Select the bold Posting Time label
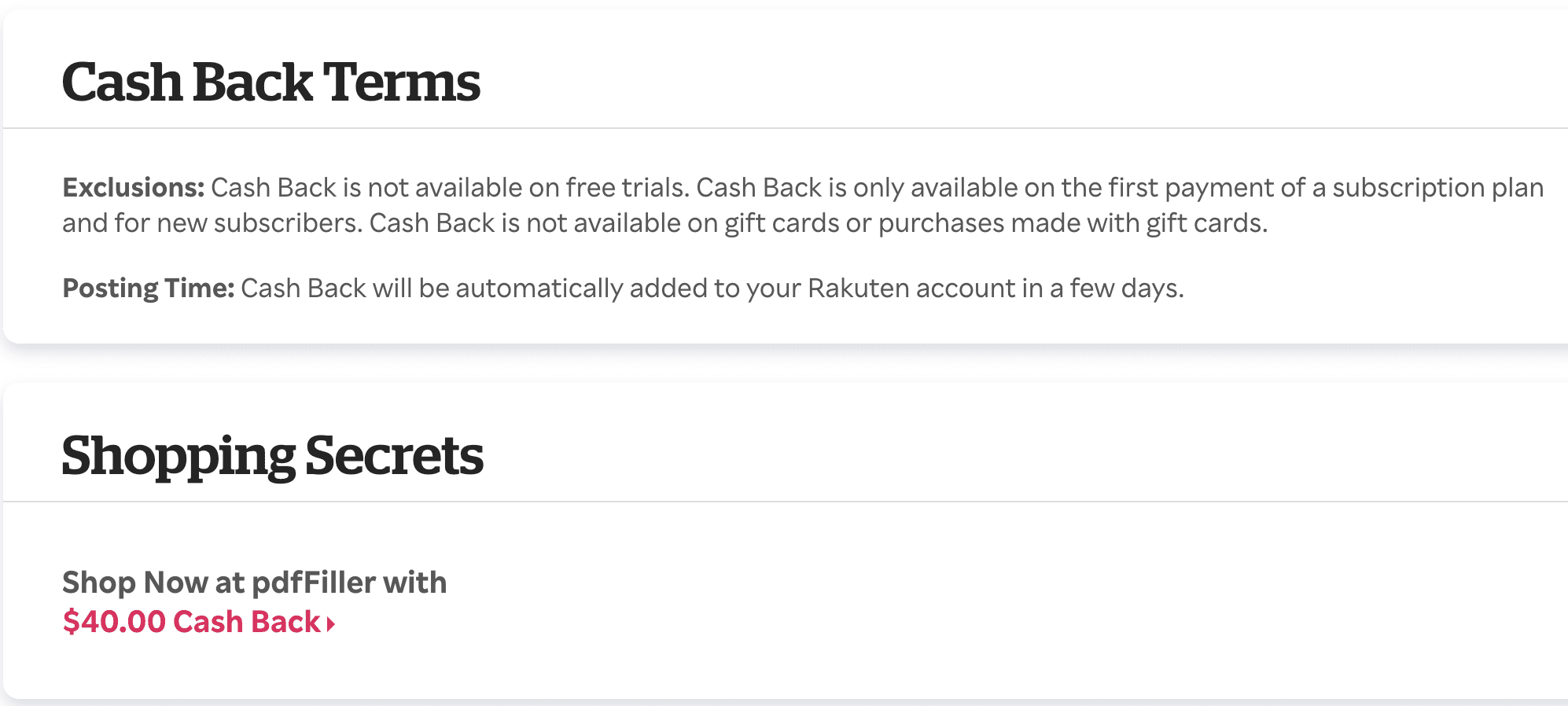Viewport: 1568px width, 706px height. click(149, 289)
